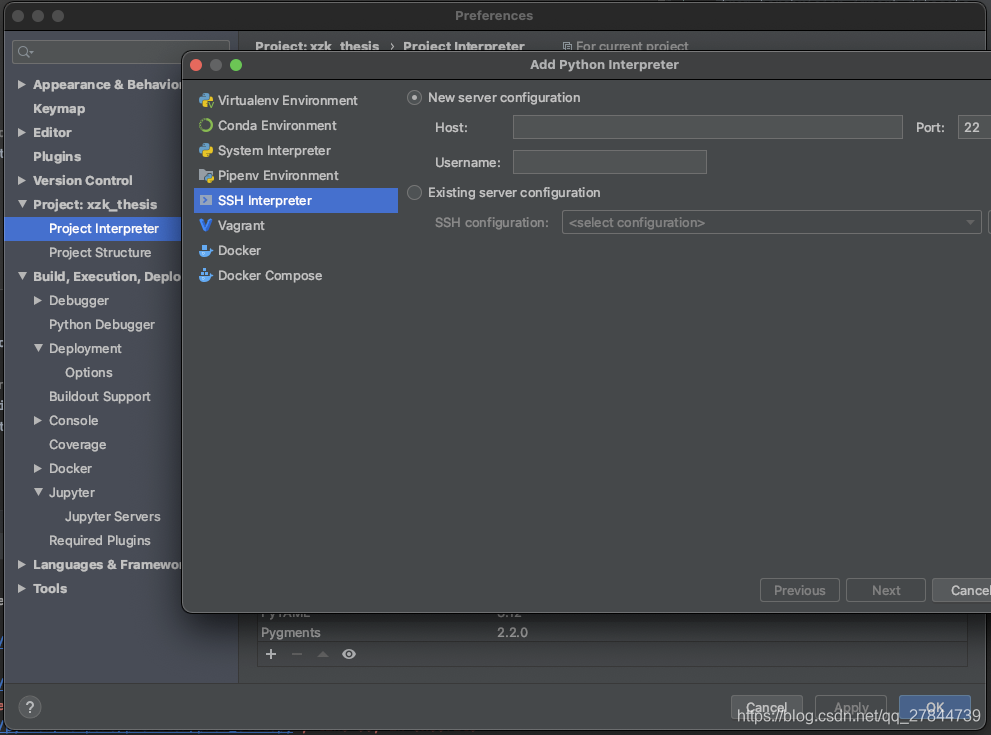
Task: Open Jupyter Servers settings
Action: pos(112,516)
